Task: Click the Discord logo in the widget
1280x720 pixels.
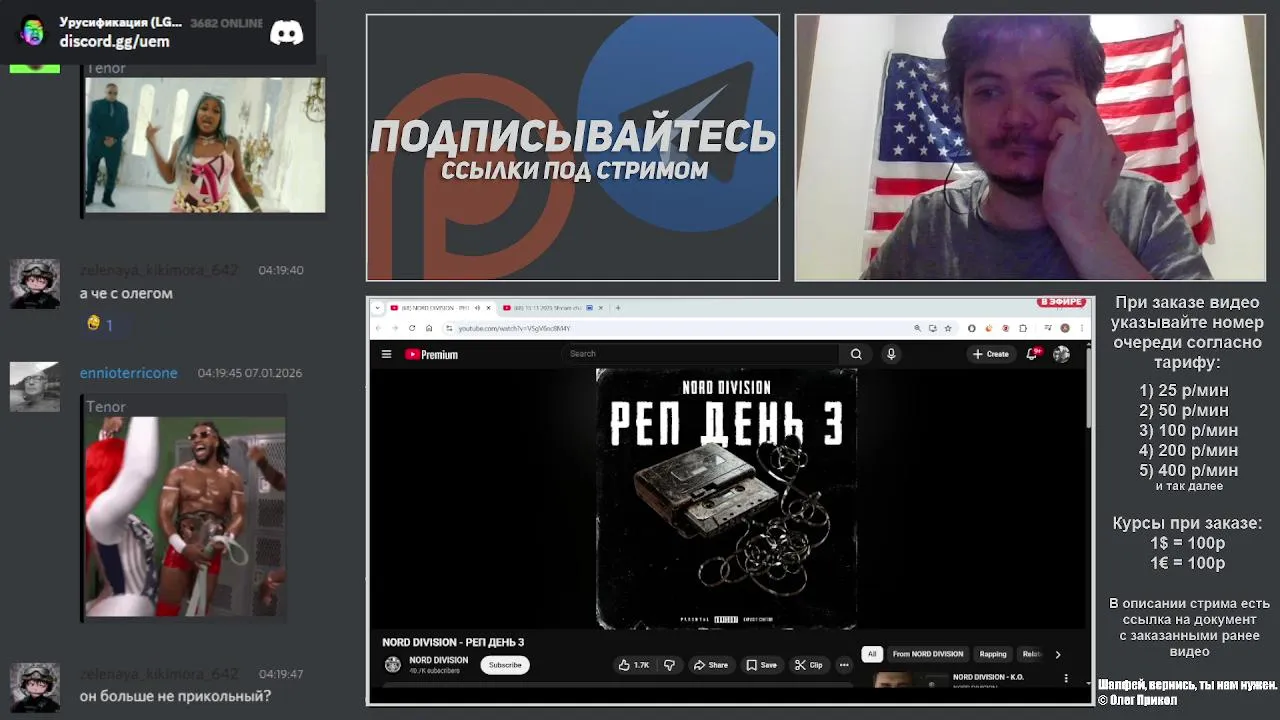Action: tap(287, 32)
